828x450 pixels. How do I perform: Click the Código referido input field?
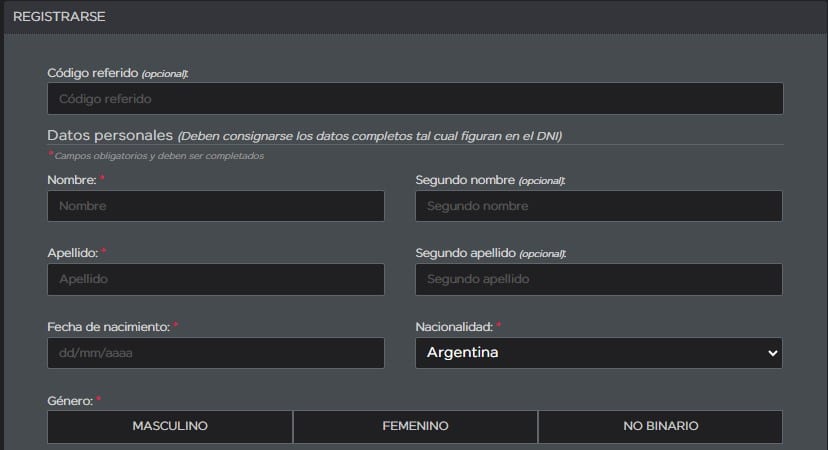coord(414,99)
